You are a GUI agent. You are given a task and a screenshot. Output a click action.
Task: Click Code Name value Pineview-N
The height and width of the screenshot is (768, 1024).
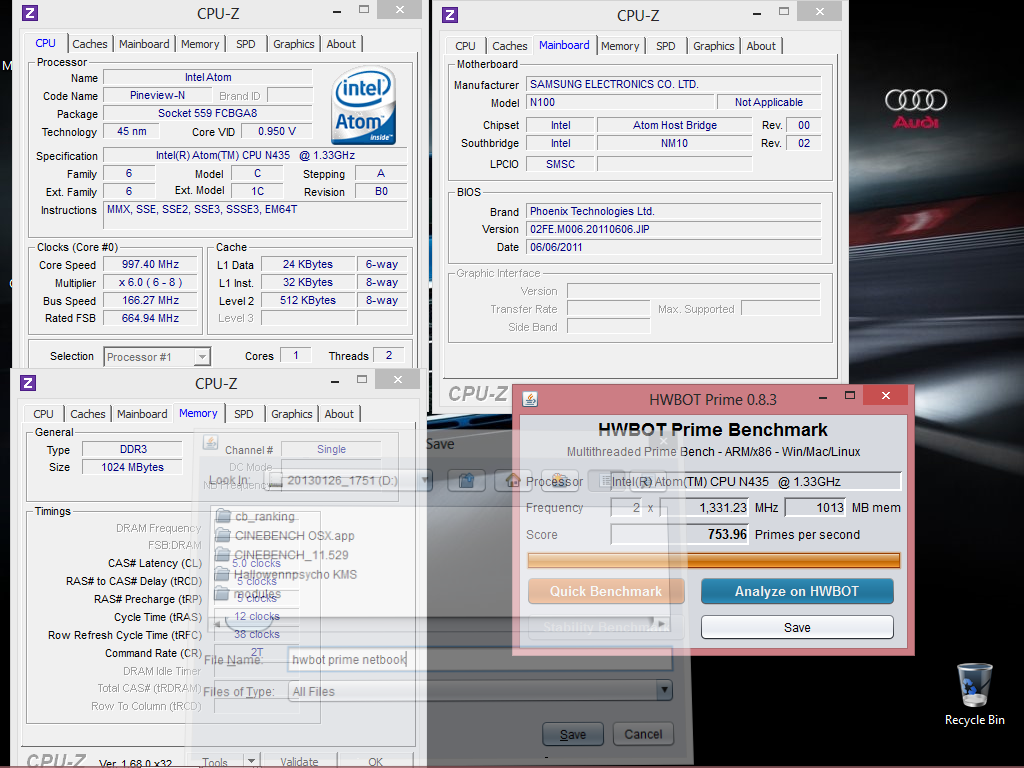157,95
